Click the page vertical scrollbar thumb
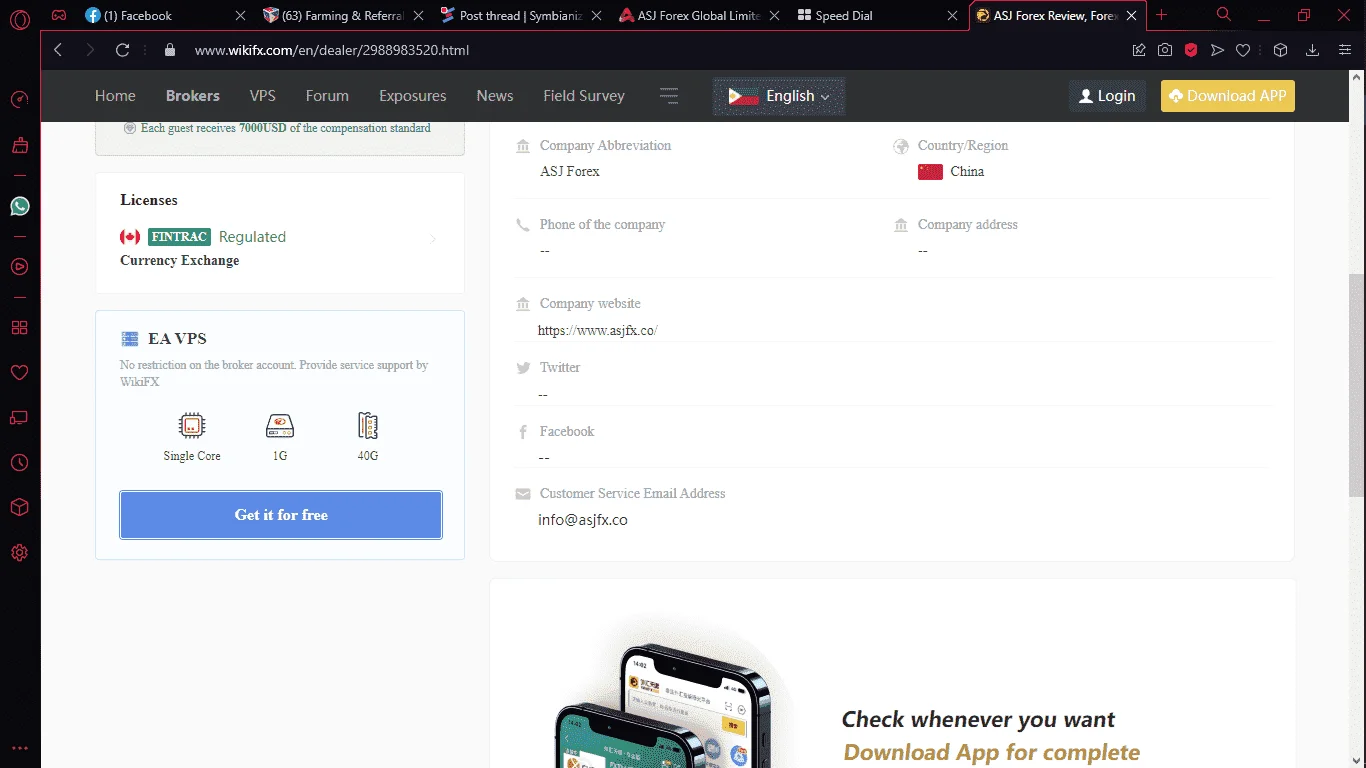1366x768 pixels. tap(1356, 385)
